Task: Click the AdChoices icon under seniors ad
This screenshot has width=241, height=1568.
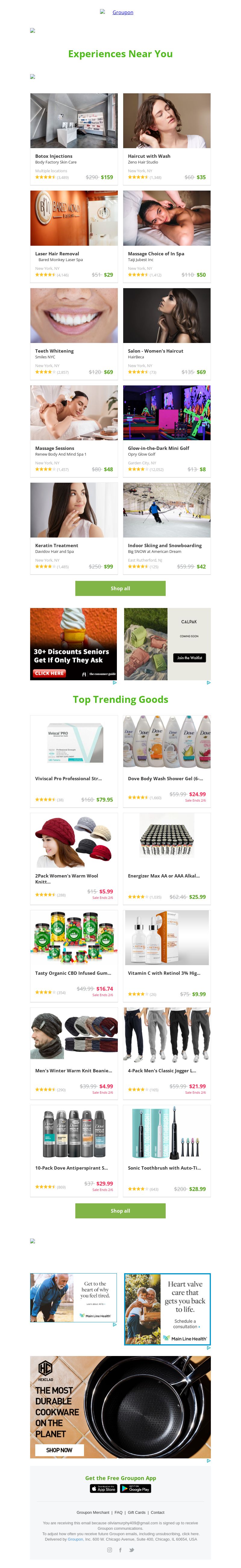Action: [x=115, y=682]
